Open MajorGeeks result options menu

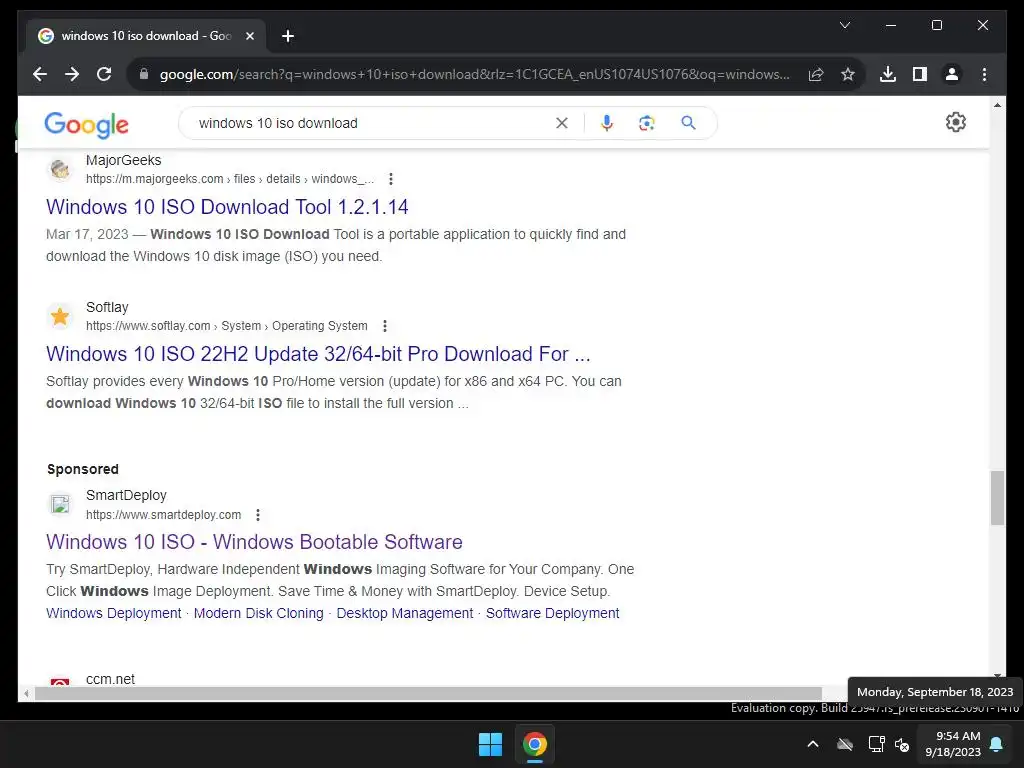(x=391, y=179)
